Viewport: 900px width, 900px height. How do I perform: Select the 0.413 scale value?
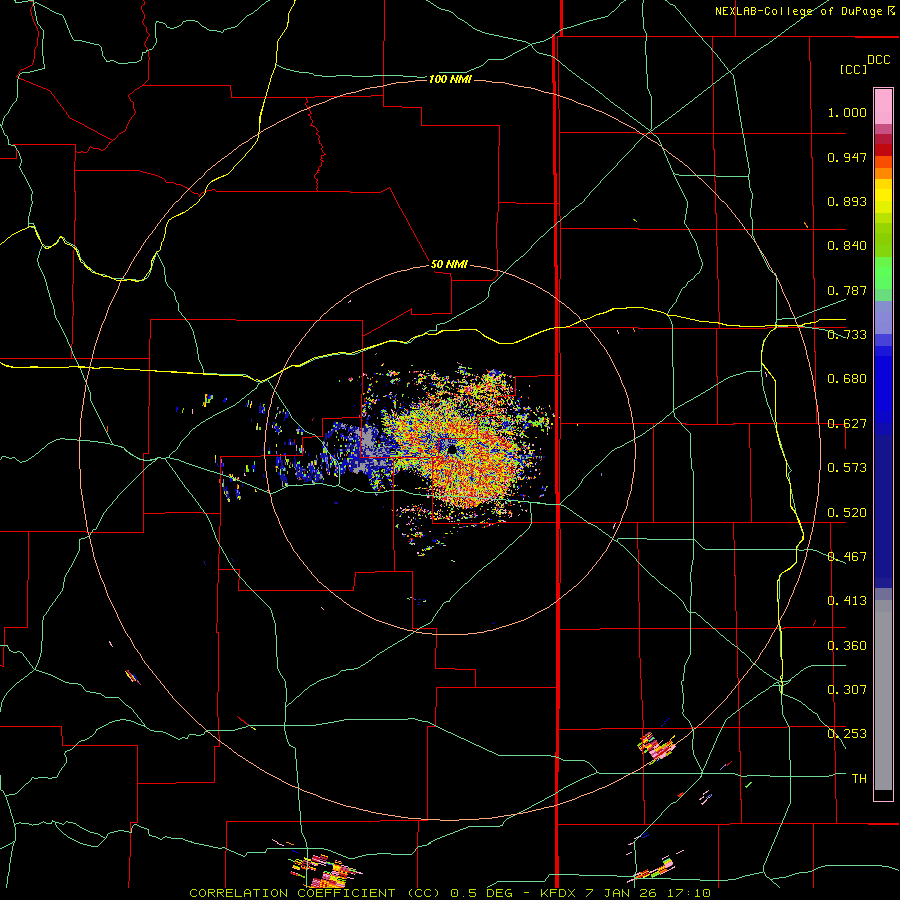tap(847, 601)
